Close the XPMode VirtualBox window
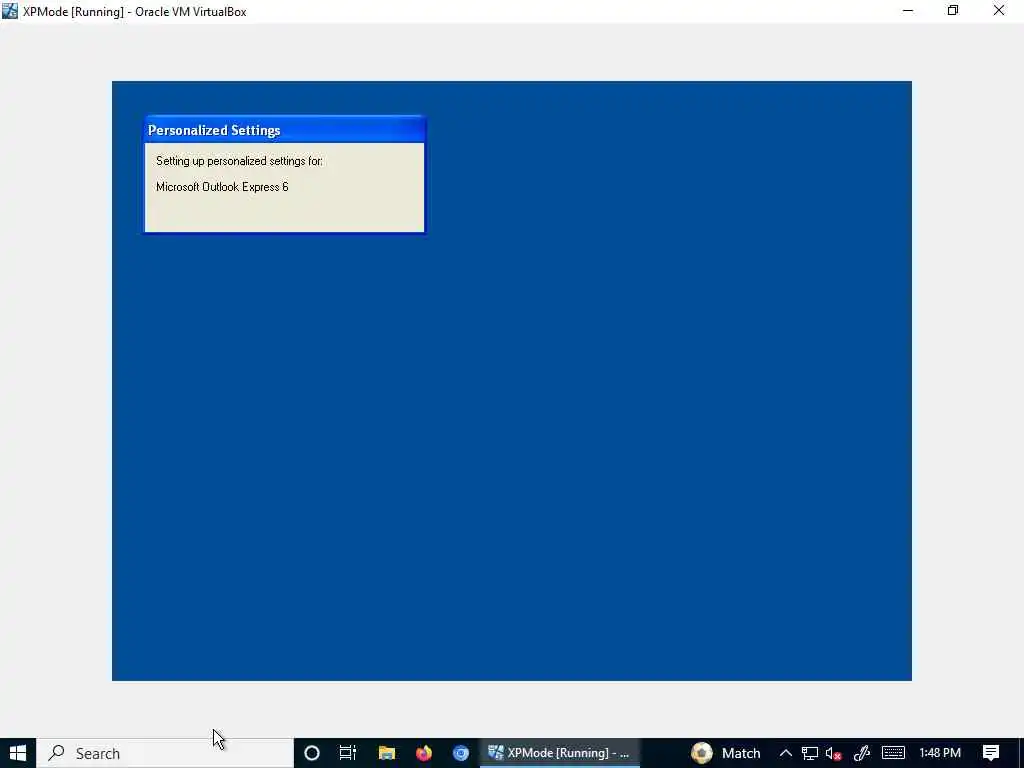Image resolution: width=1024 pixels, height=768 pixels. click(999, 10)
